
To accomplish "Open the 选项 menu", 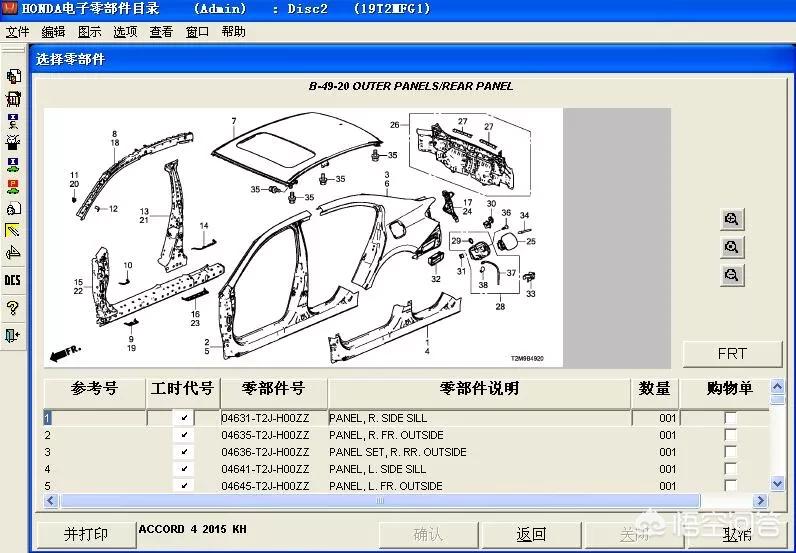I will pyautogui.click(x=125, y=31).
